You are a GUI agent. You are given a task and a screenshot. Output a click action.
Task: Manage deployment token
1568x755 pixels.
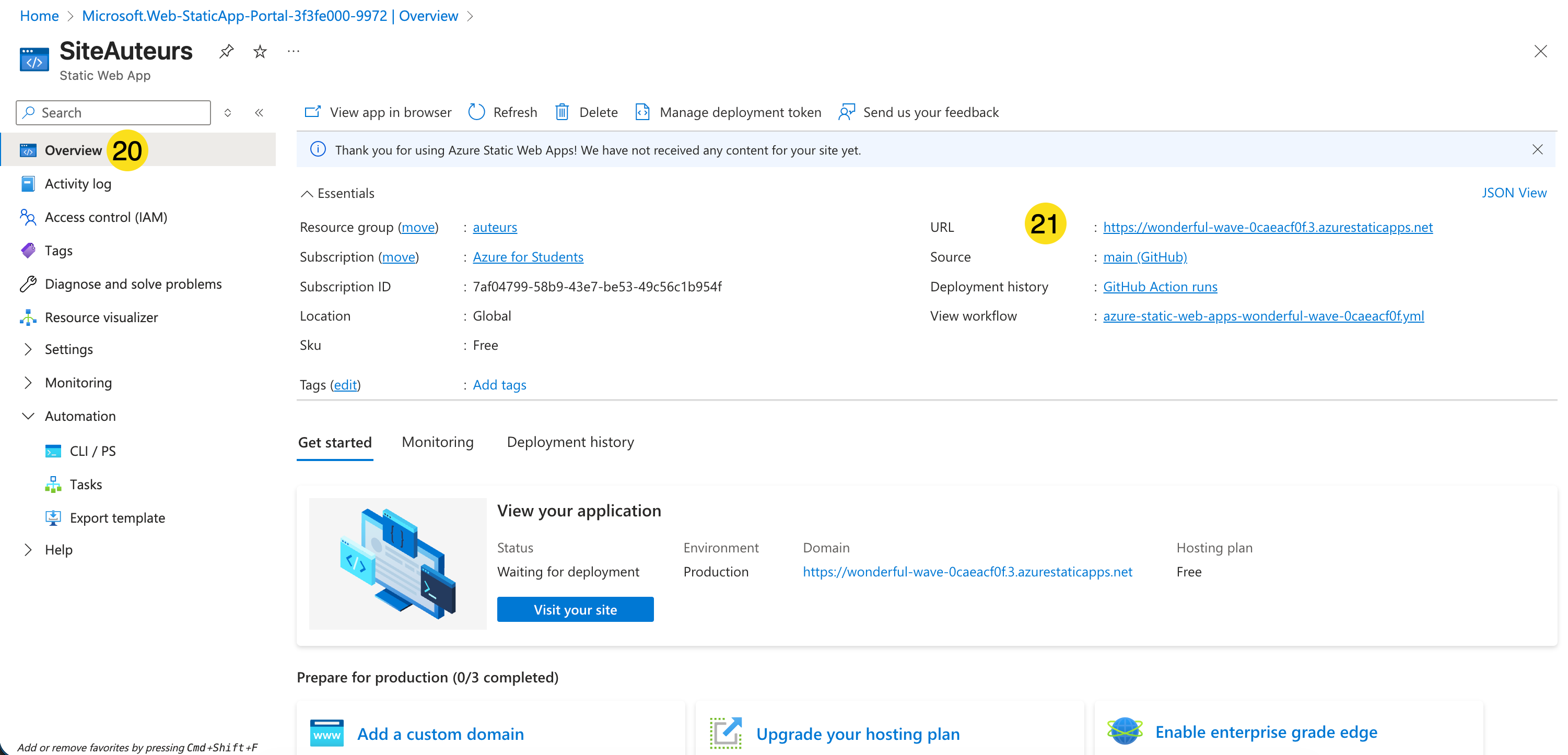click(728, 112)
